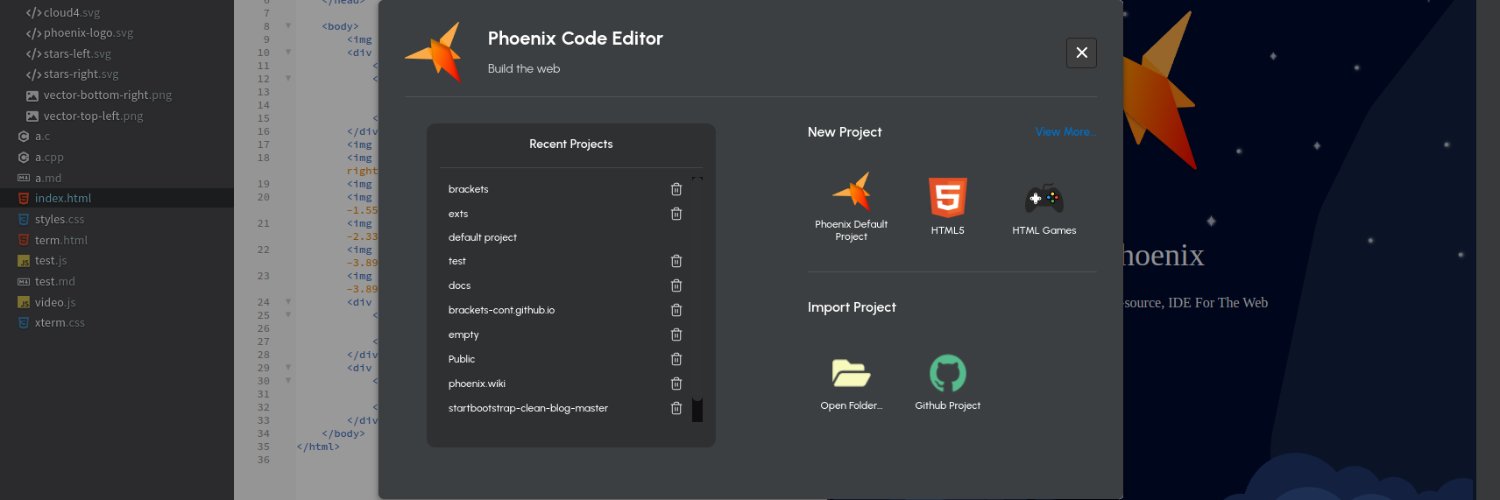Click the recent projects scrollbar thumb
The width and height of the screenshot is (1500, 500).
click(x=697, y=408)
